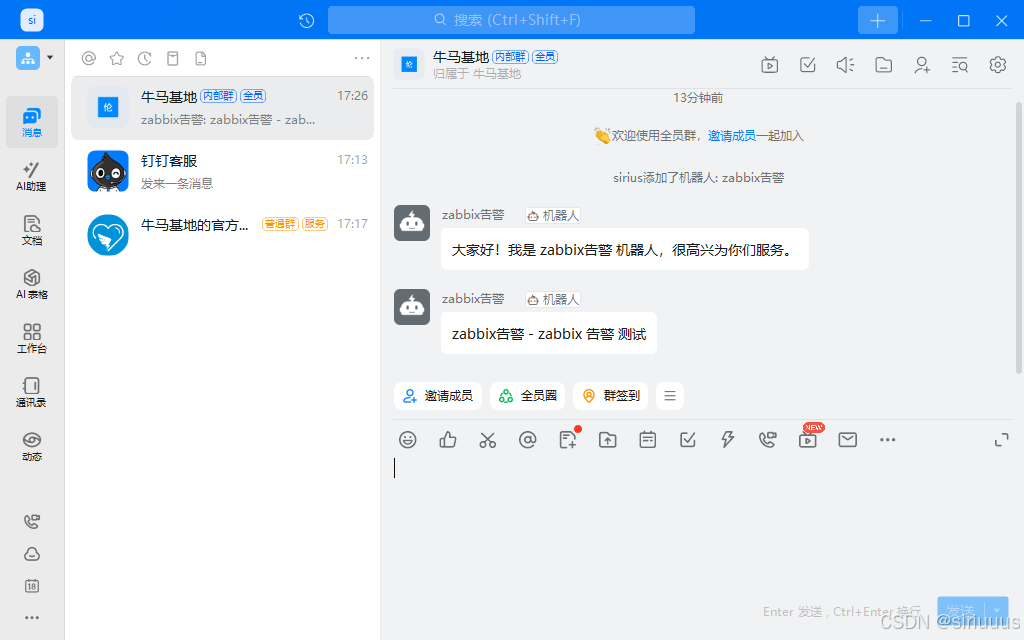Click the video icon marked NEW
This screenshot has height=640, width=1024.
coord(808,440)
